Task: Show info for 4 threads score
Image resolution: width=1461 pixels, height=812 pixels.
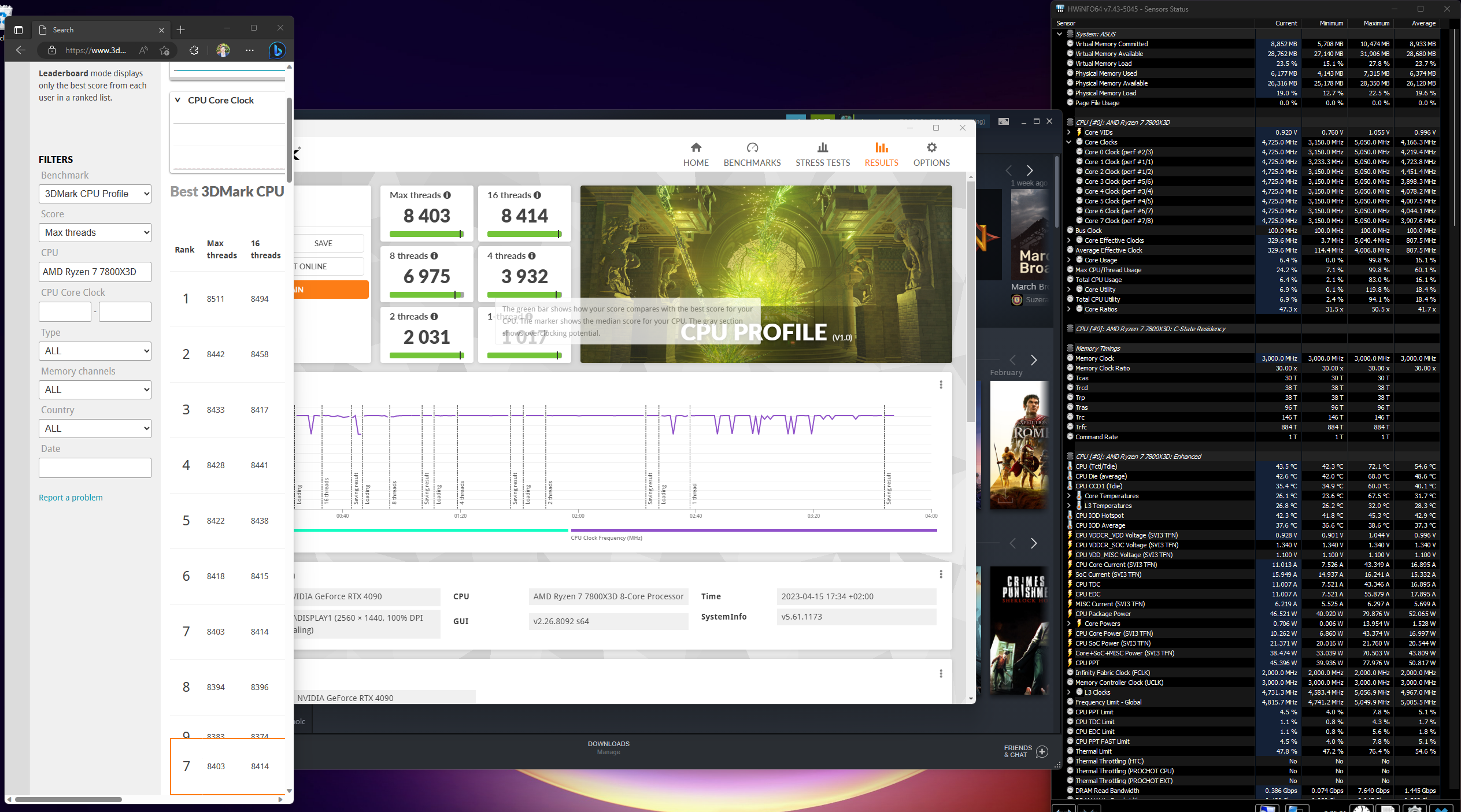Action: pyautogui.click(x=532, y=256)
